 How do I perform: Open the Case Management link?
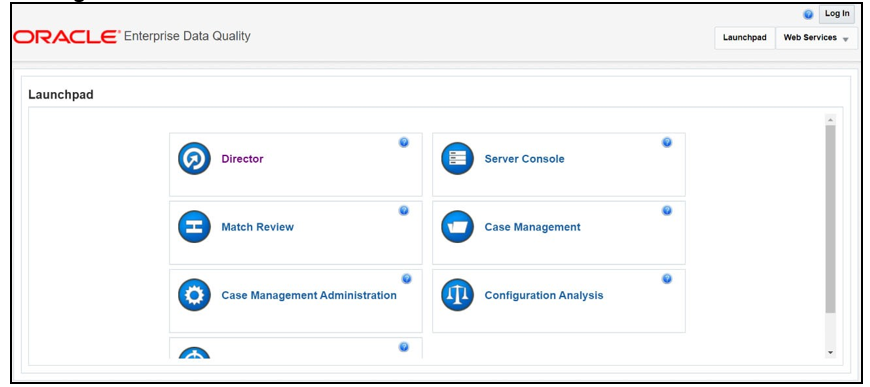tap(533, 227)
